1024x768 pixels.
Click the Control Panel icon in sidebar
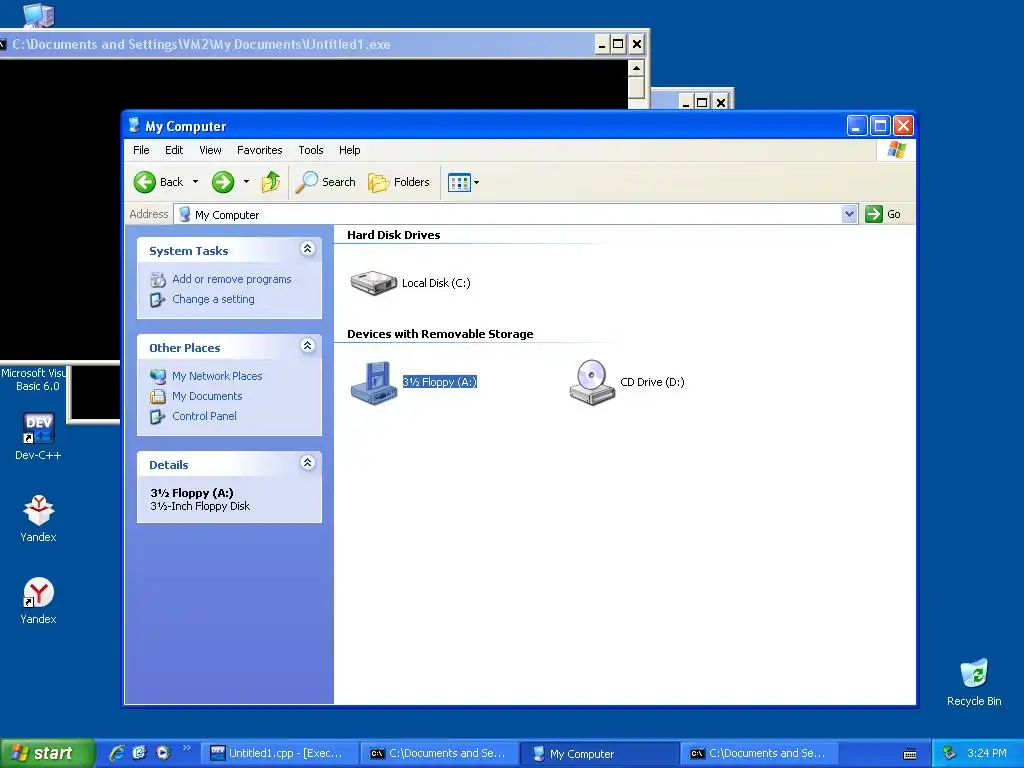coord(157,417)
